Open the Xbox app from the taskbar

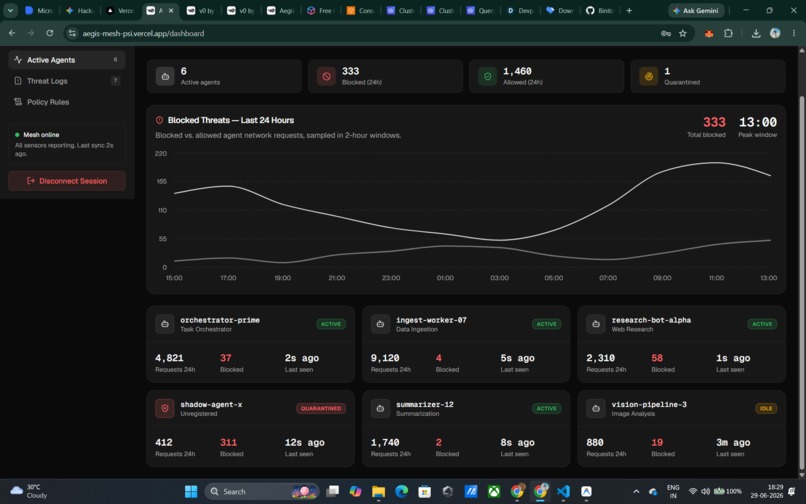tap(494, 492)
